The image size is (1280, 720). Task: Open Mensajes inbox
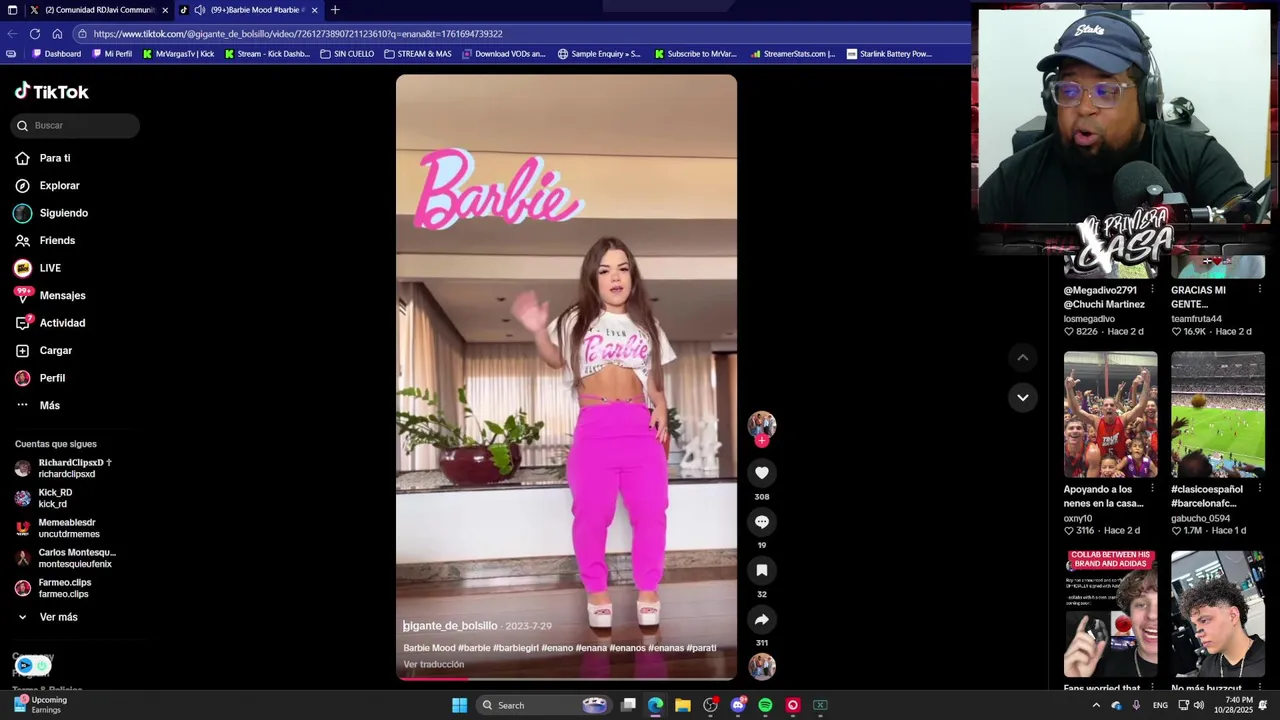click(x=50, y=295)
